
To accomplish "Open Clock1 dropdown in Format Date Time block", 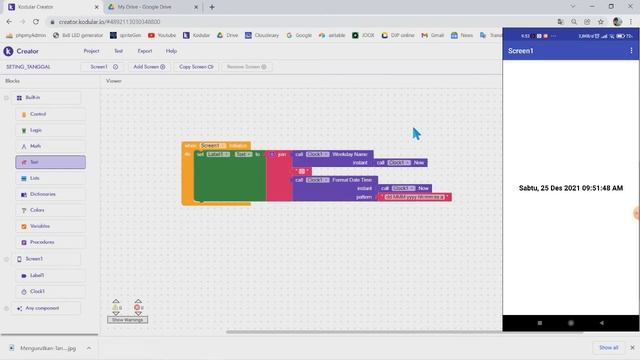I will (318, 180).
